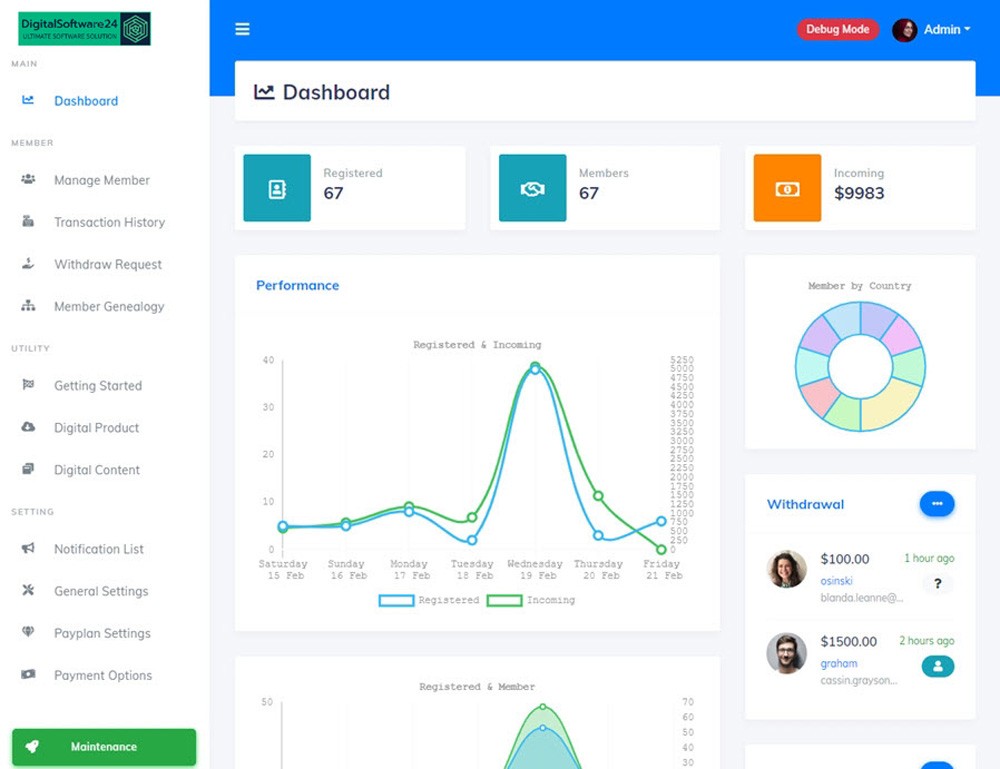Toggle the Debug Mode badge
Viewport: 1000px width, 769px height.
click(x=837, y=30)
